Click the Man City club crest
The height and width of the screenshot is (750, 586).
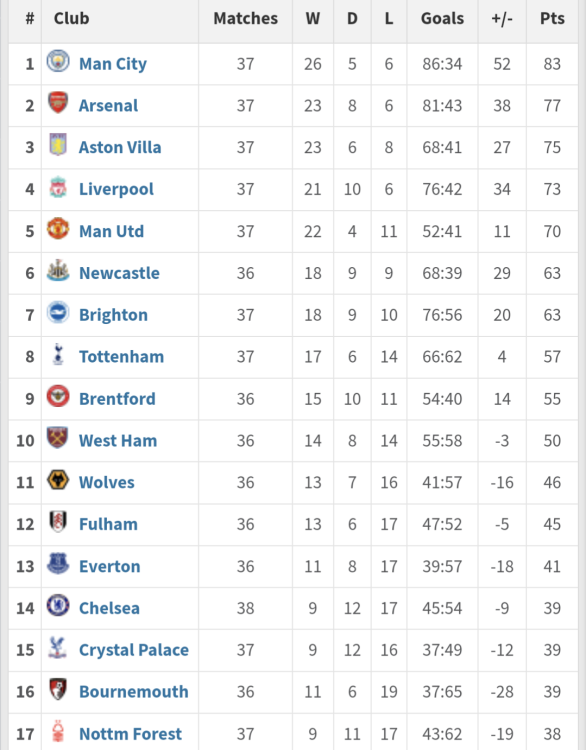[x=58, y=61]
